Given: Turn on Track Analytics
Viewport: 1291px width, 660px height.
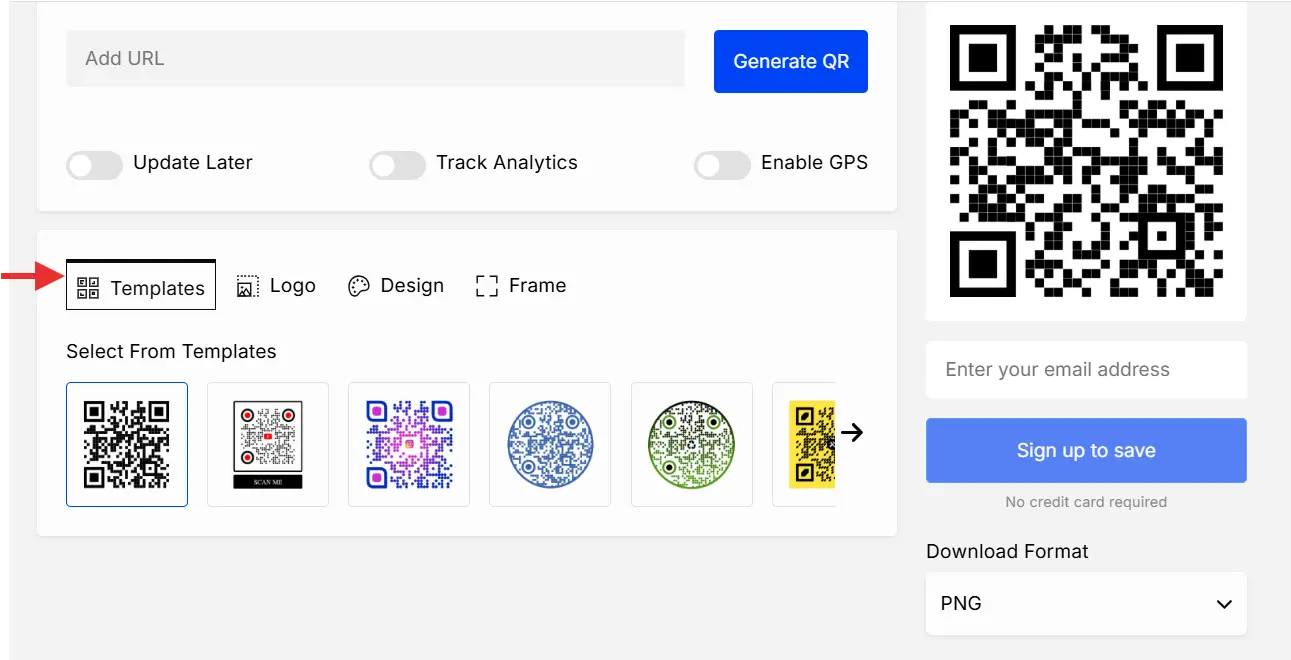Looking at the screenshot, I should tap(397, 166).
